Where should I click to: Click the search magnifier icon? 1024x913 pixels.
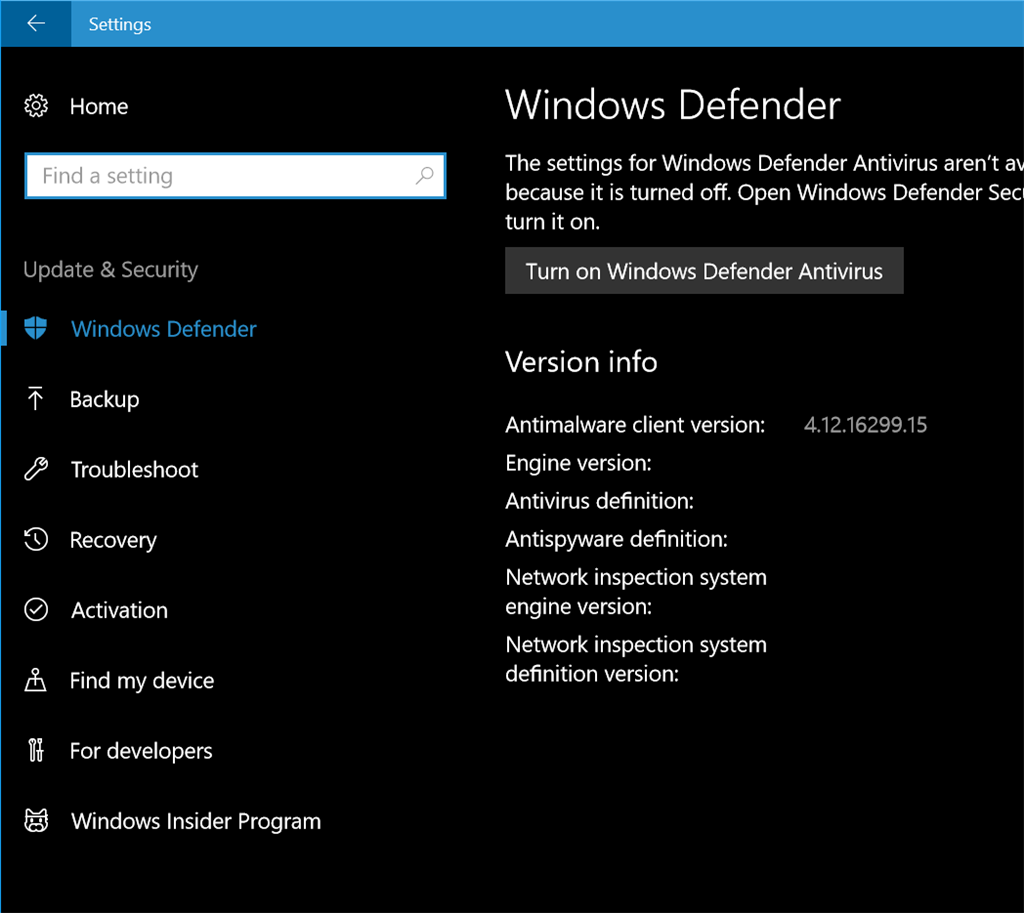424,175
